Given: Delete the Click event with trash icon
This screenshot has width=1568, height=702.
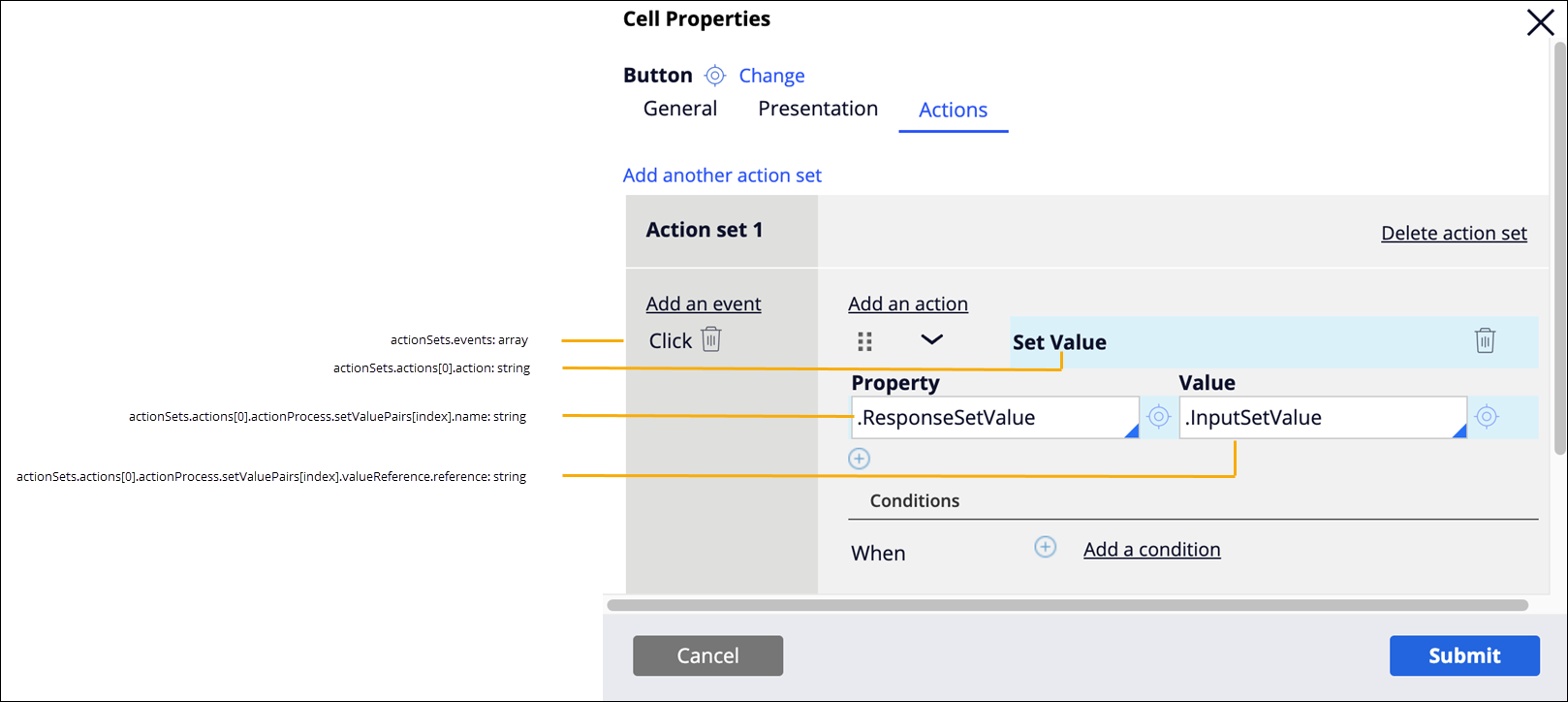Looking at the screenshot, I should coord(711,339).
